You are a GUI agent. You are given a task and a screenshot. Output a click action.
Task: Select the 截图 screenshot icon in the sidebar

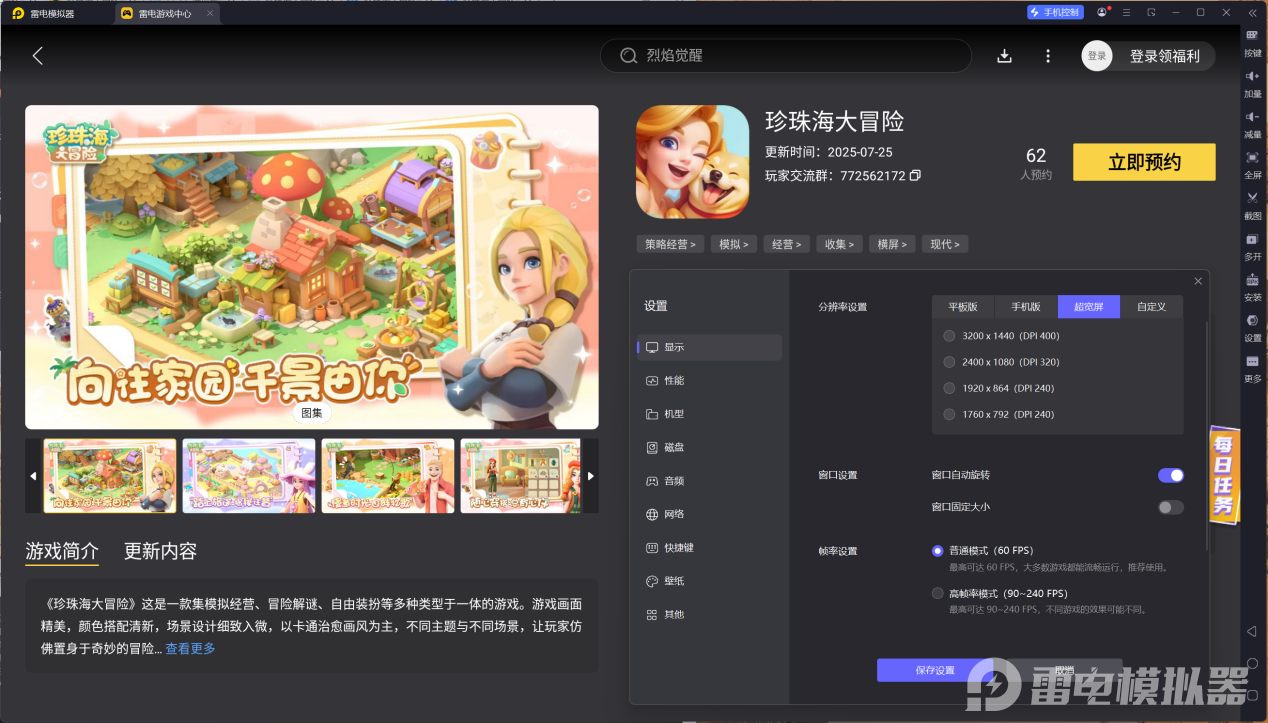coord(1252,207)
